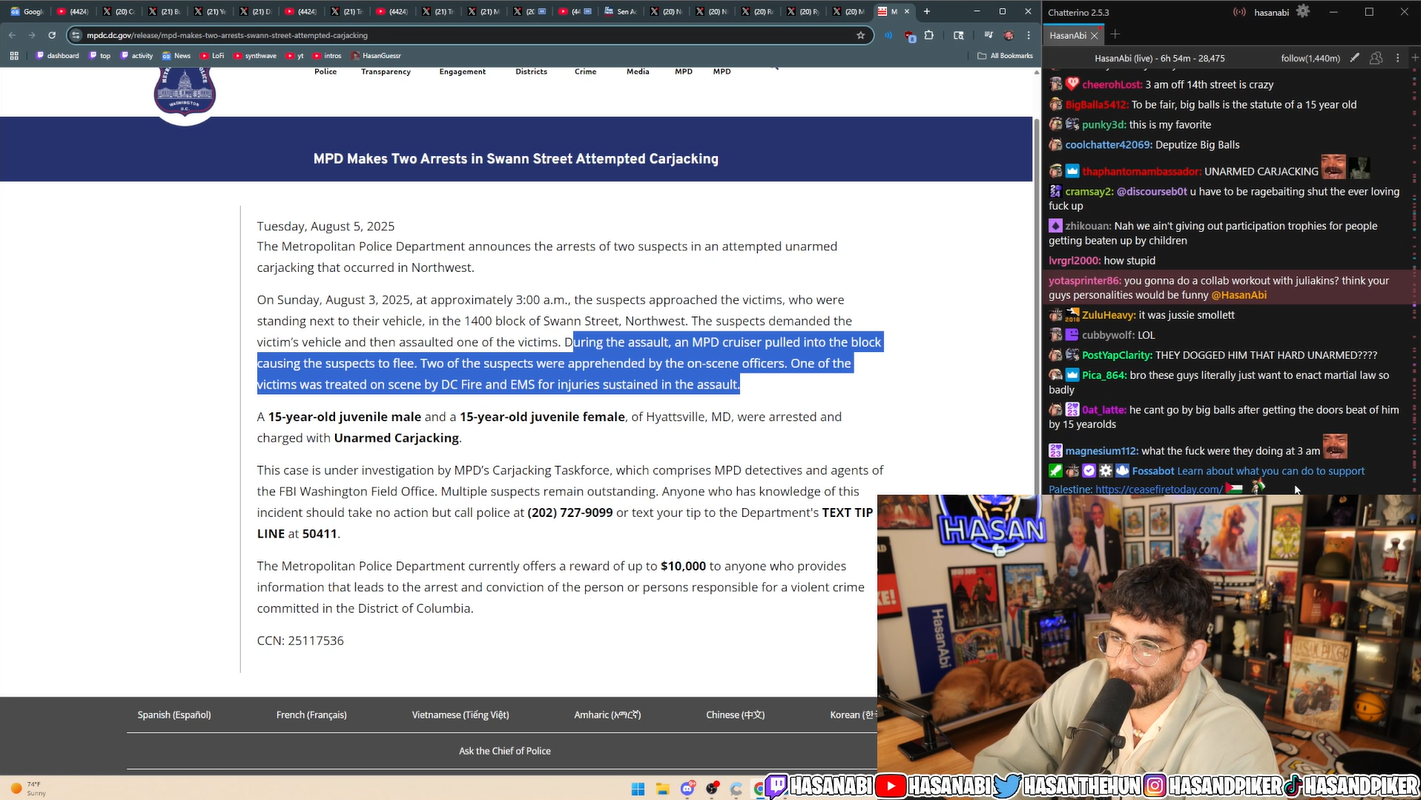The height and width of the screenshot is (800, 1421).
Task: Open File Explorer from the taskbar
Action: 662,789
